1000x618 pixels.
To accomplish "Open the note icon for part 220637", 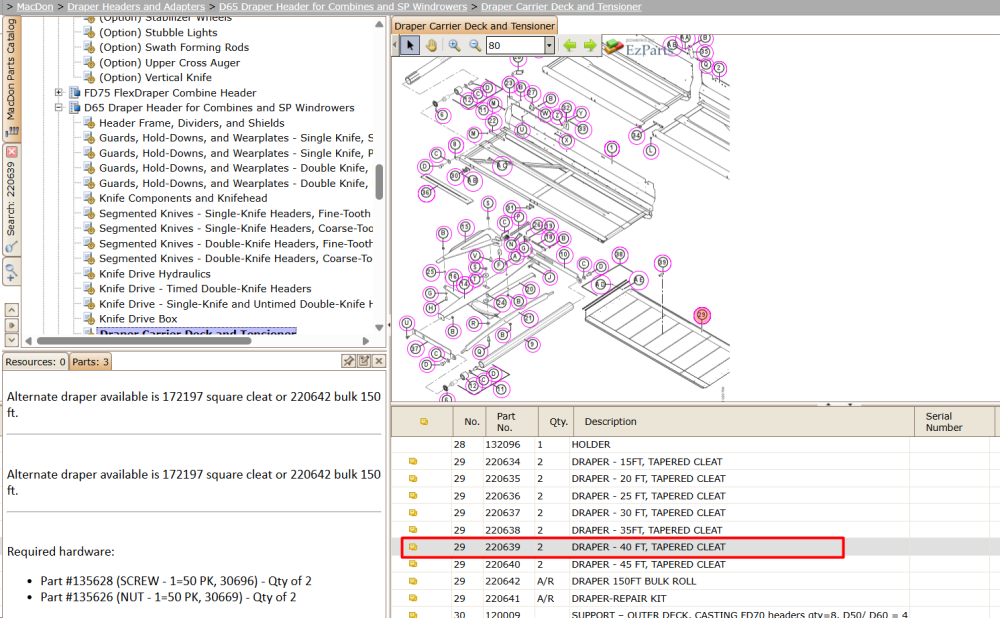I will (x=413, y=513).
